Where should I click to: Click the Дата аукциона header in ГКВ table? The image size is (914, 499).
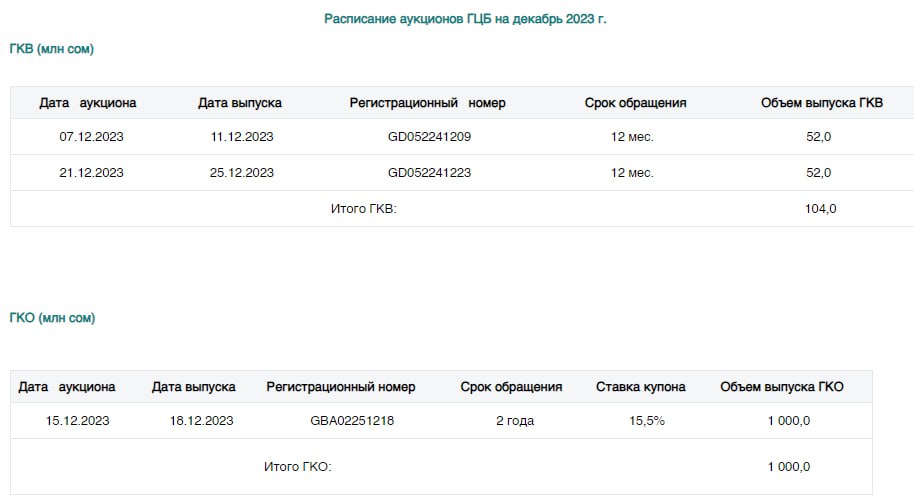(87, 103)
